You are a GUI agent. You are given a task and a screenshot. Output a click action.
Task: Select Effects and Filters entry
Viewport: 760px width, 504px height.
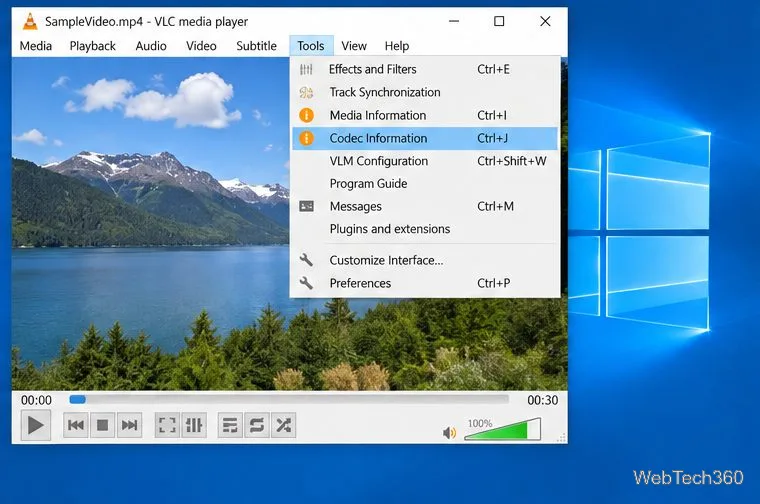pyautogui.click(x=425, y=69)
